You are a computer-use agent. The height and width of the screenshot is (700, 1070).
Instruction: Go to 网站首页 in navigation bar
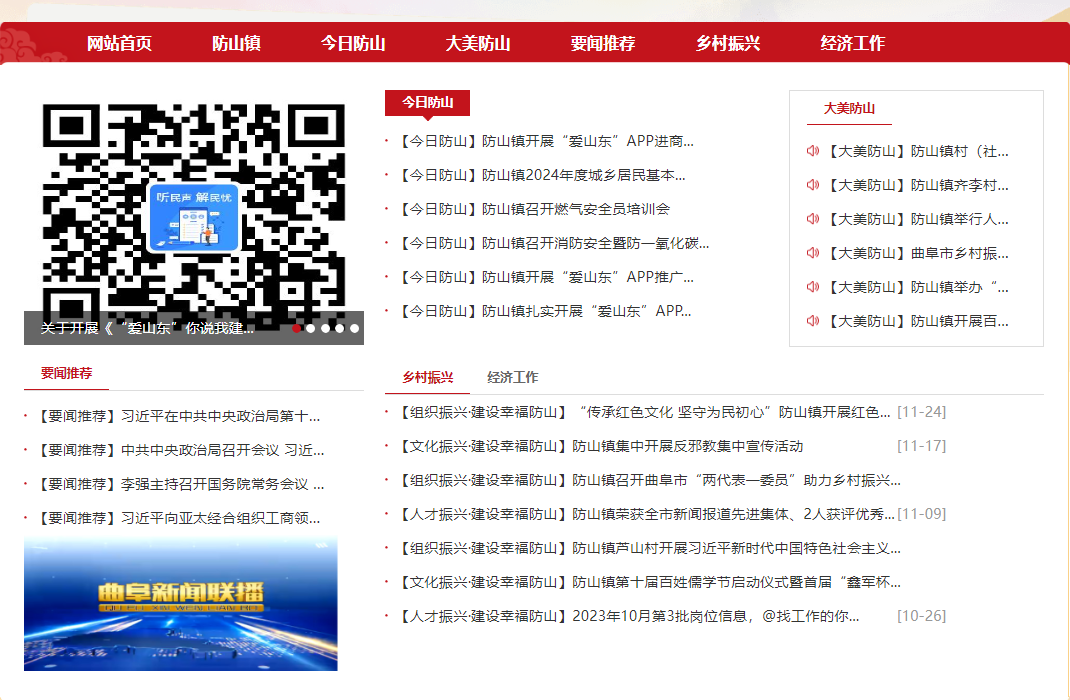click(x=119, y=43)
